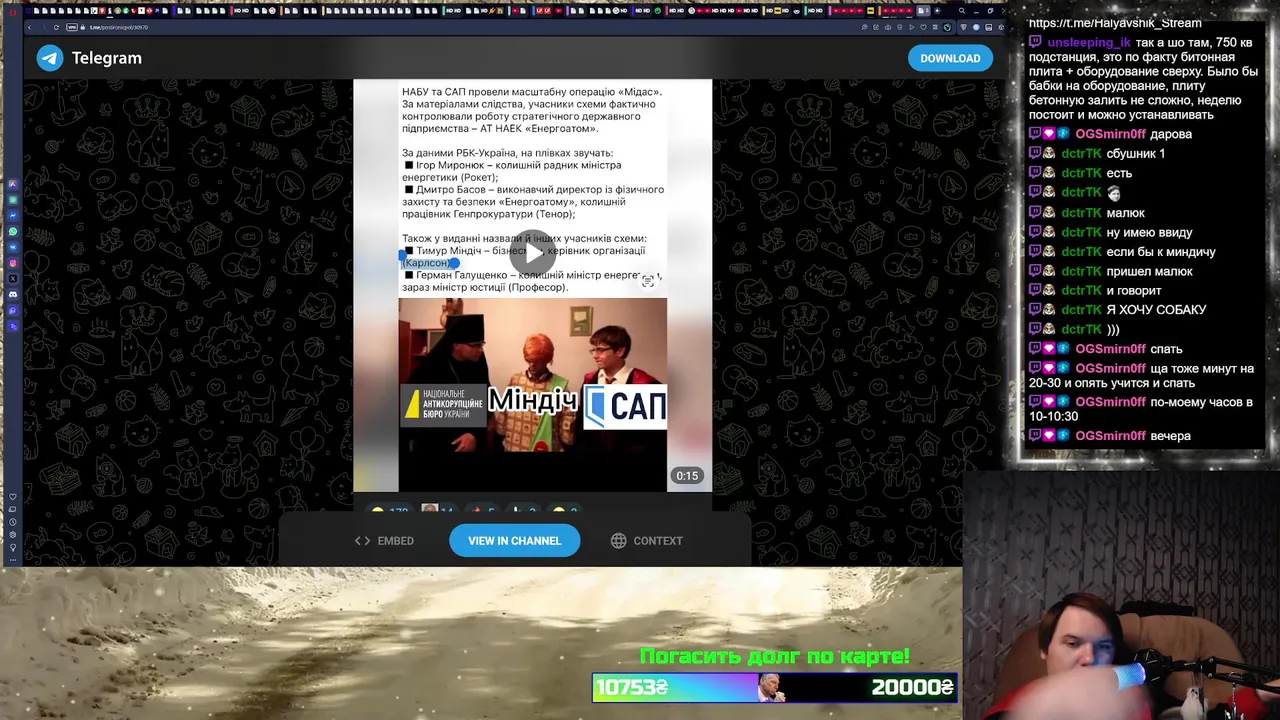The height and width of the screenshot is (720, 1280).
Task: Click post line «Ігор Миронюк – колишній радник»
Action: (x=512, y=171)
